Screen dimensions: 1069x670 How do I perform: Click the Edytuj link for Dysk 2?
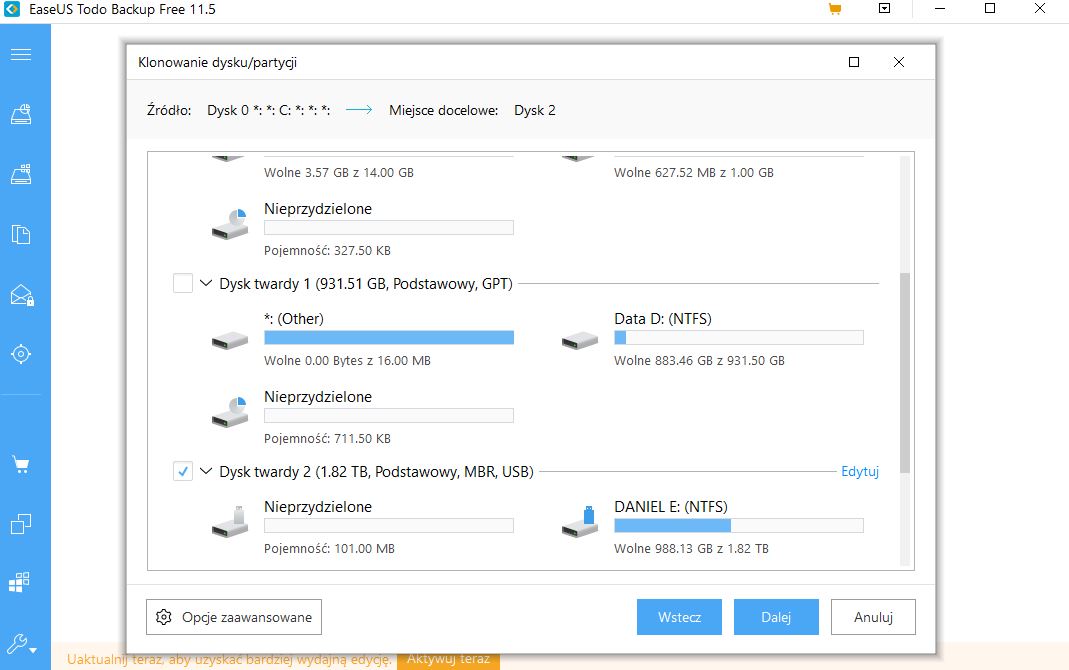(x=860, y=471)
